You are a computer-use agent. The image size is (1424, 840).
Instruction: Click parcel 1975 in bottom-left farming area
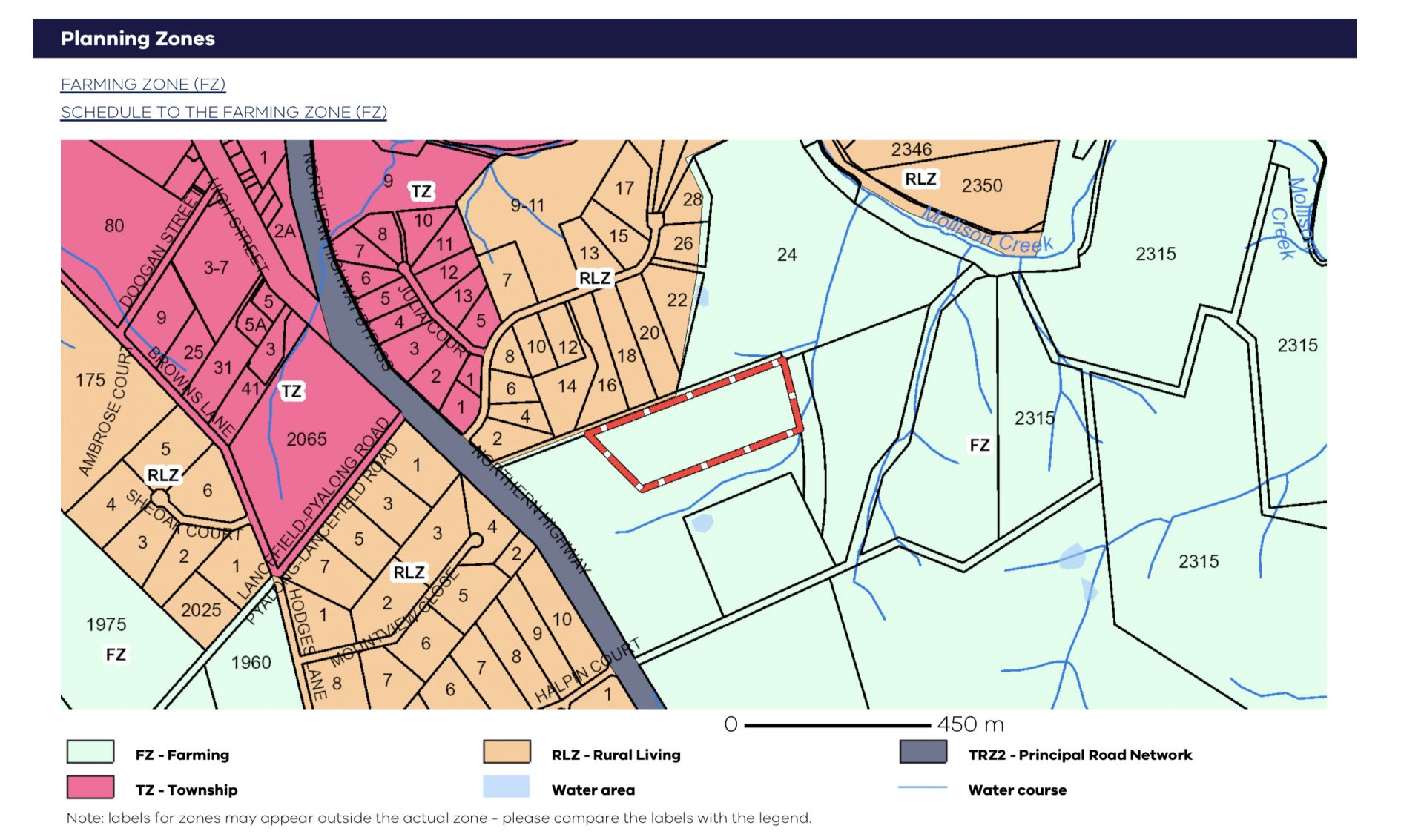pyautogui.click(x=106, y=624)
